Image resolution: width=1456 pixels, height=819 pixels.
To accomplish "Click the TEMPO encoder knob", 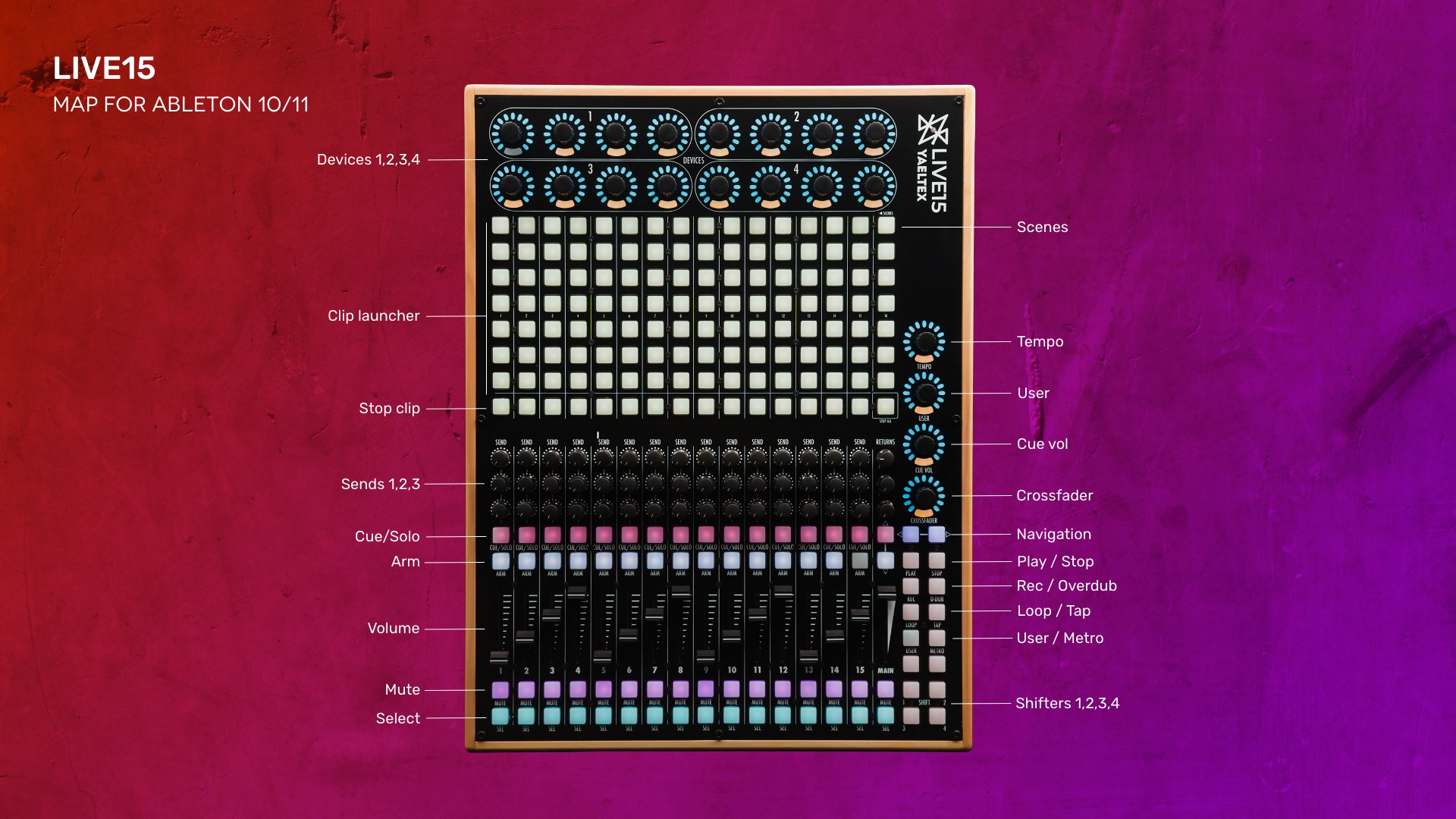I will pos(924,342).
